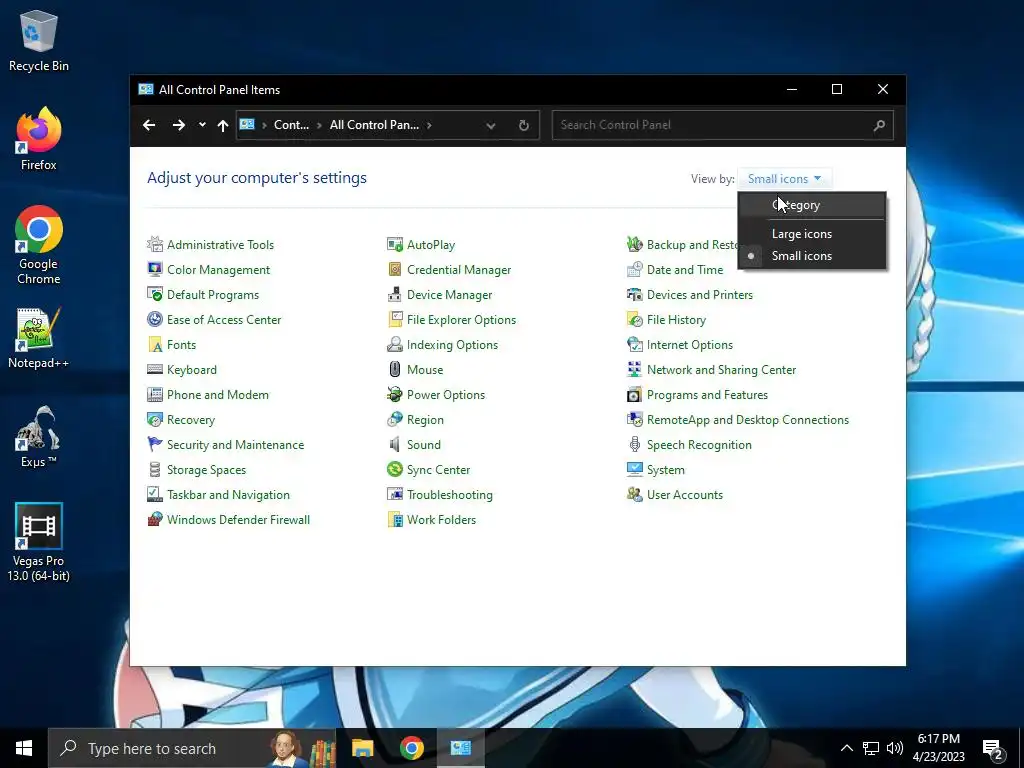This screenshot has width=1024, height=768.
Task: Click the Color Management icon
Action: pyautogui.click(x=155, y=269)
